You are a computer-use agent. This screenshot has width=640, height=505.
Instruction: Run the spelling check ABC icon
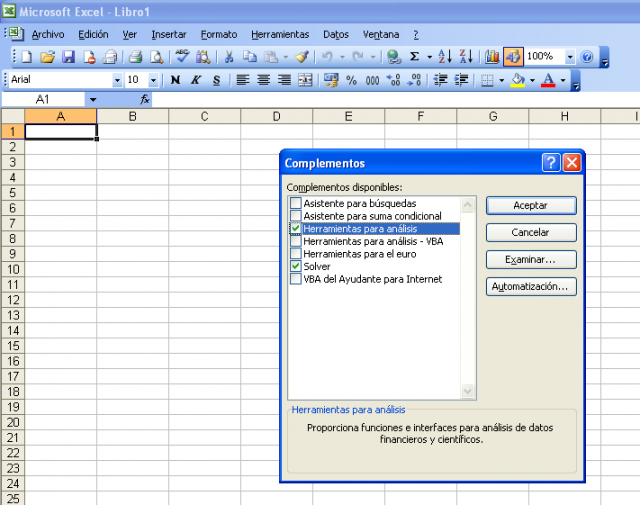(x=182, y=56)
